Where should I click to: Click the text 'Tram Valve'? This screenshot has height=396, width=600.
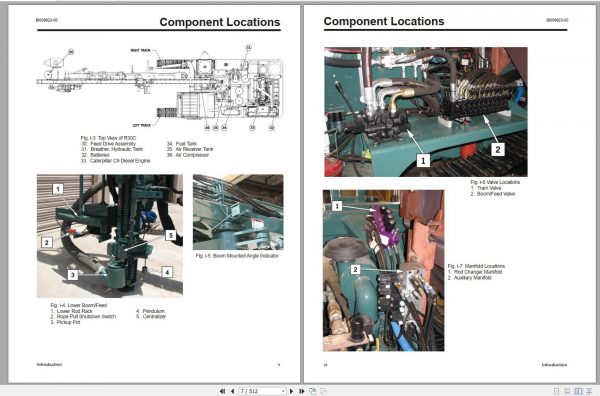489,188
